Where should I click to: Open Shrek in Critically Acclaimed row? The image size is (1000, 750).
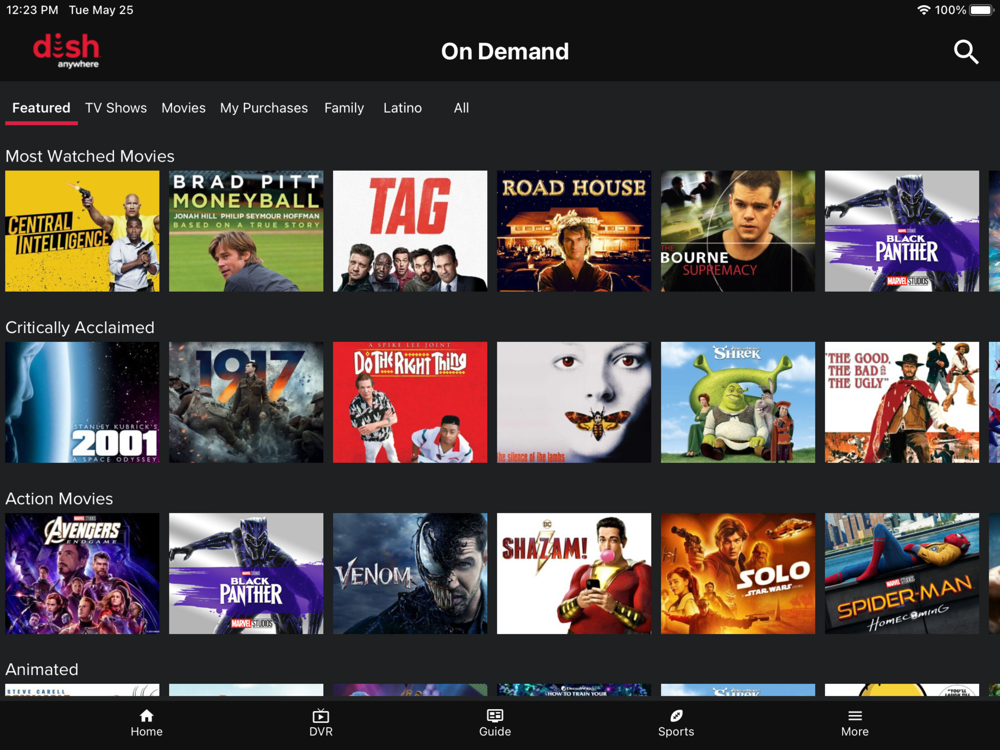(738, 402)
